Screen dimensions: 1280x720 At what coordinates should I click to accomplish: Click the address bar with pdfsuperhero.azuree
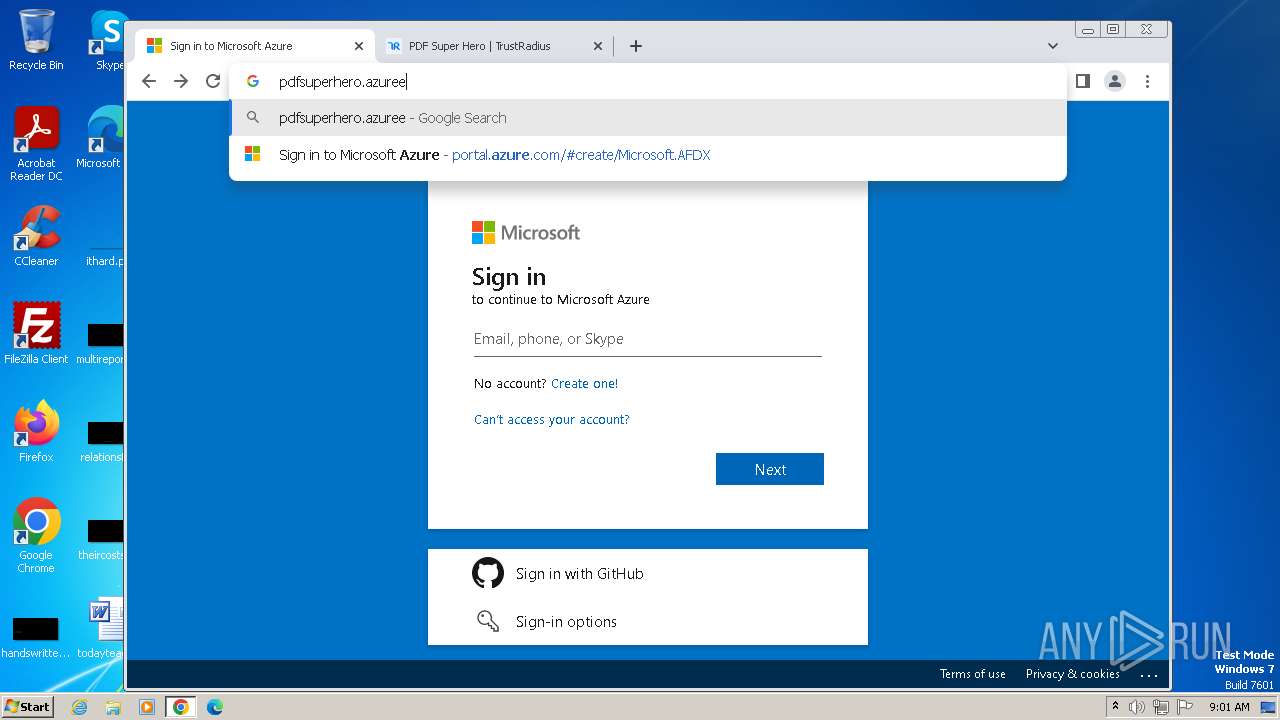pos(648,82)
